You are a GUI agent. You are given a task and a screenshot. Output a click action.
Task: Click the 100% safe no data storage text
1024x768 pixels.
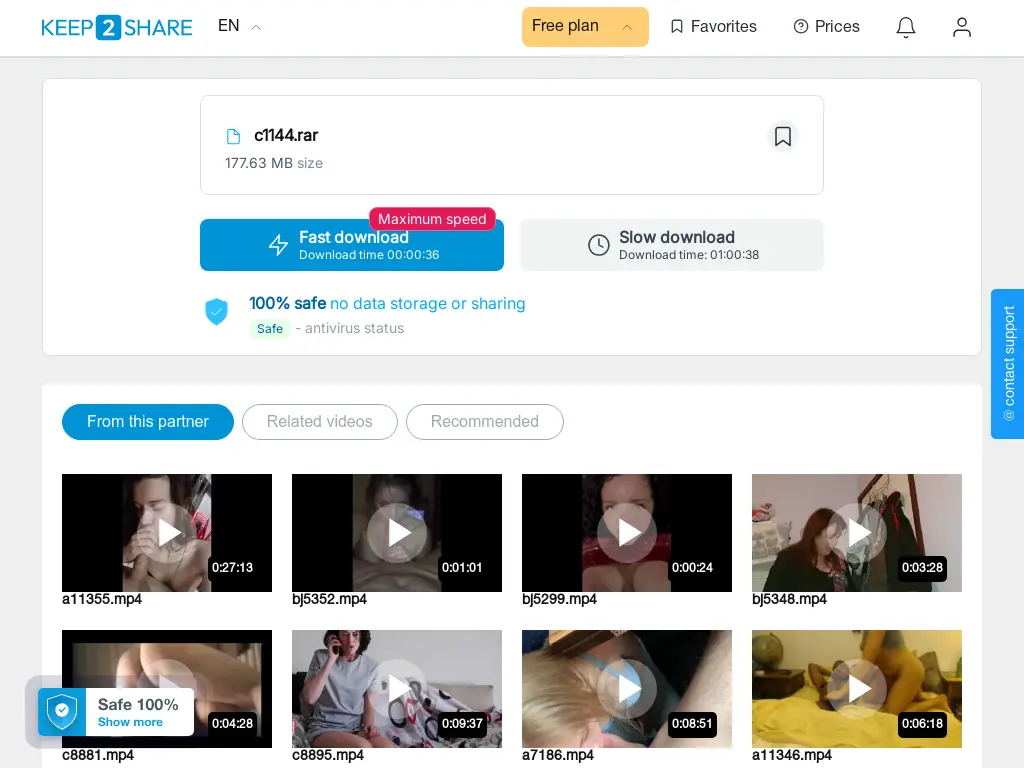pos(387,304)
